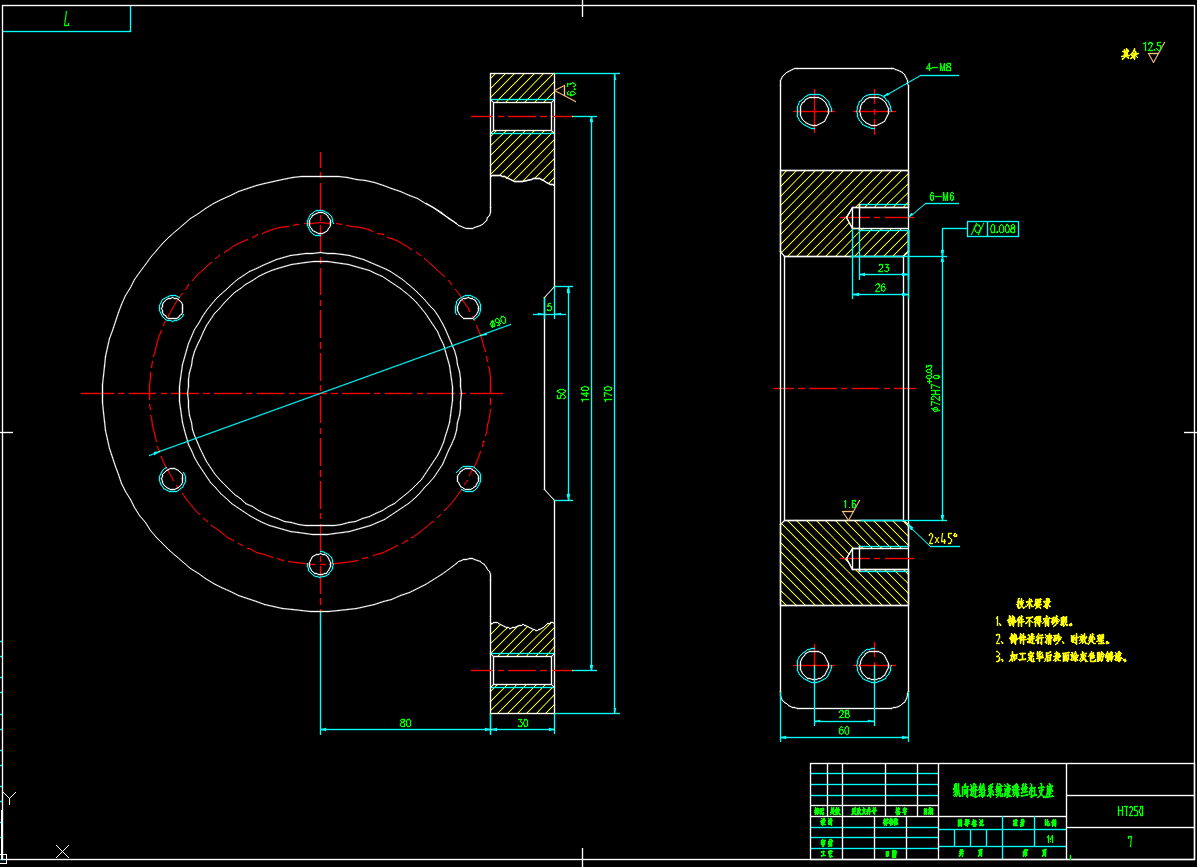The image size is (1197, 867).
Task: Select the green L text in top-left box
Action: pyautogui.click(x=66, y=19)
